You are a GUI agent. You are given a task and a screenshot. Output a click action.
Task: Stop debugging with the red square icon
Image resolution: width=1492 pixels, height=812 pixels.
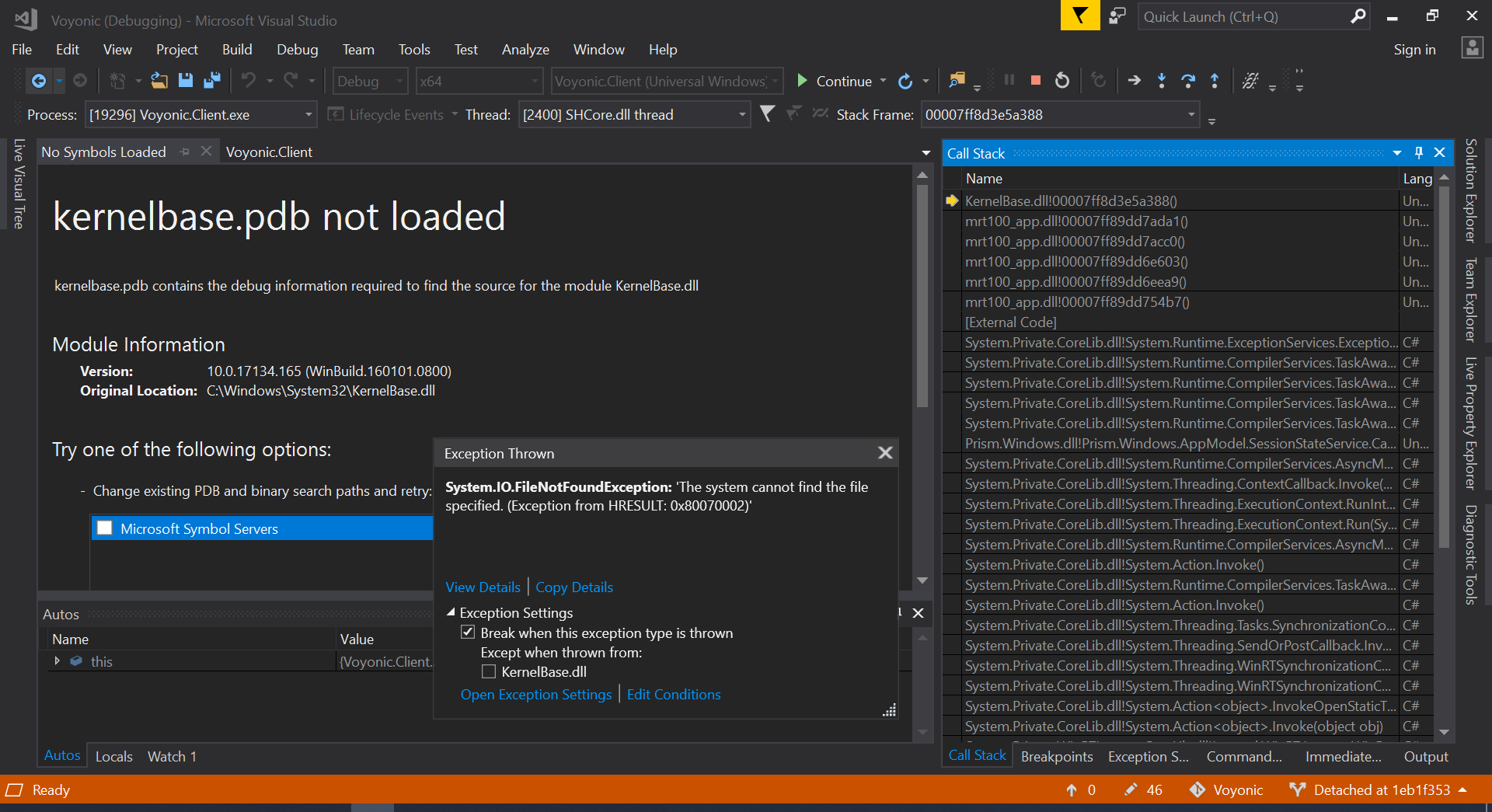tap(1035, 80)
